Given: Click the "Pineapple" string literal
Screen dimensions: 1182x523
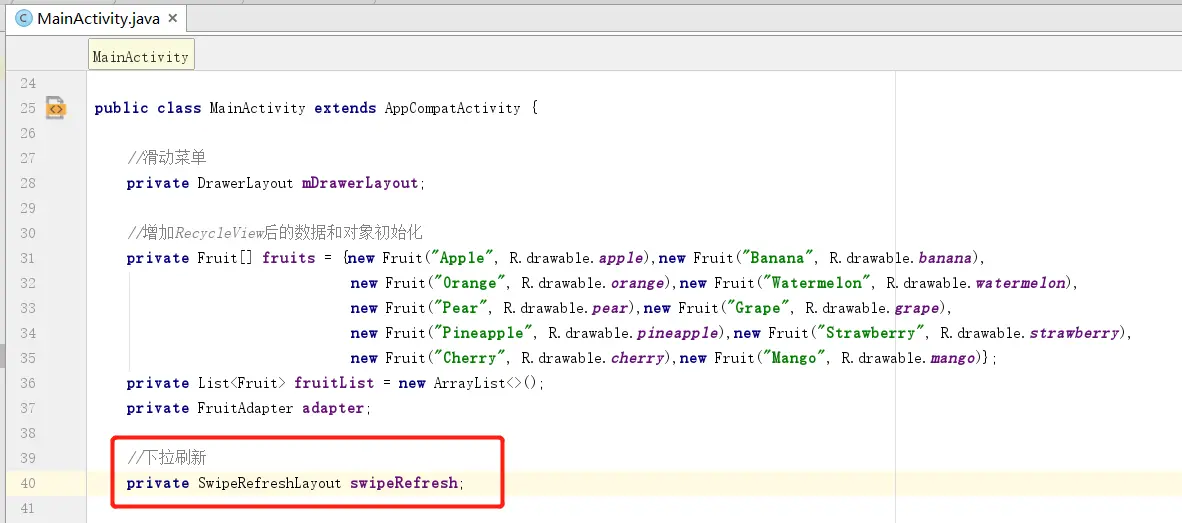Looking at the screenshot, I should coord(482,332).
